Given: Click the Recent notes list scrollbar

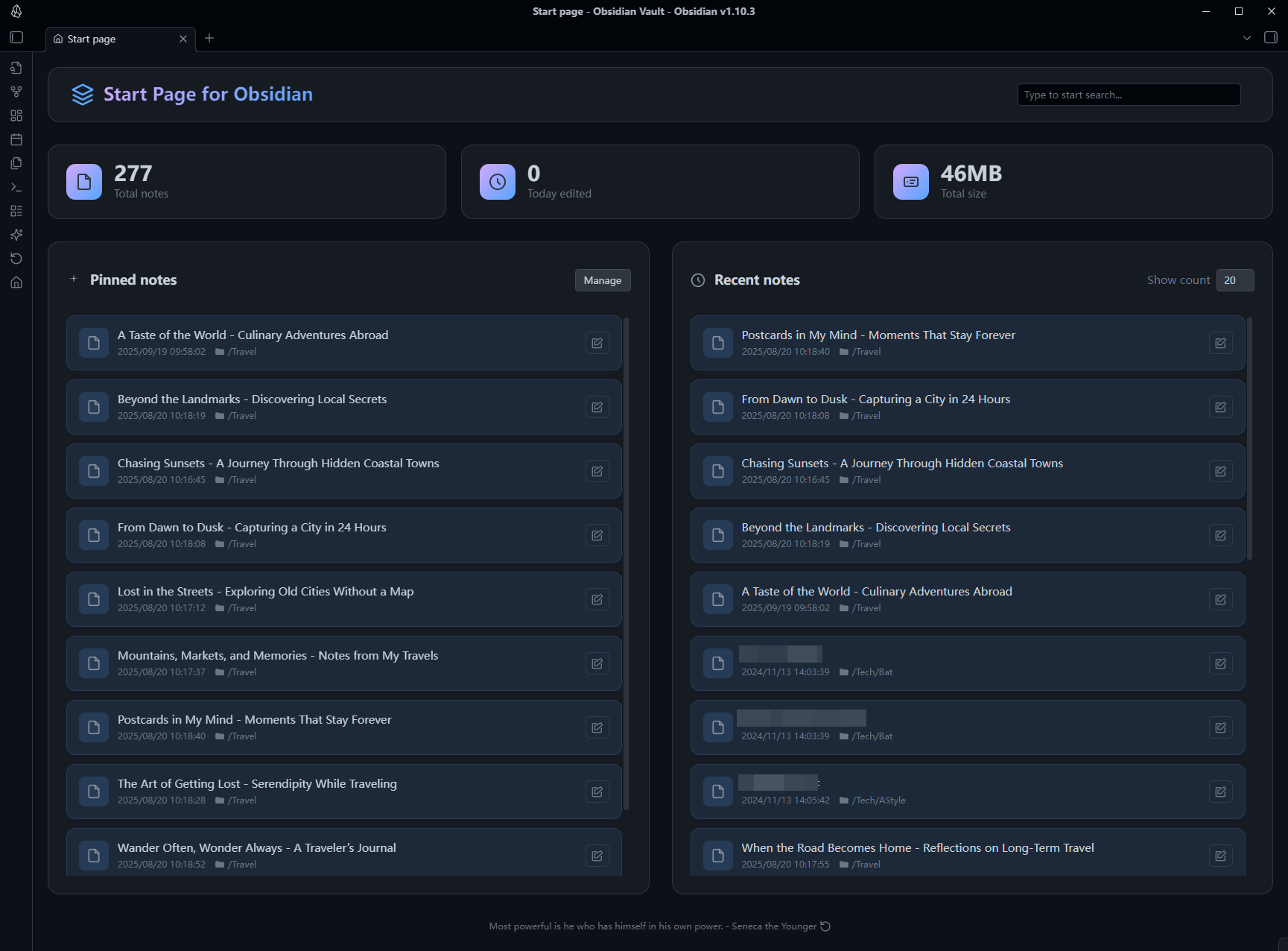Looking at the screenshot, I should (x=1249, y=438).
